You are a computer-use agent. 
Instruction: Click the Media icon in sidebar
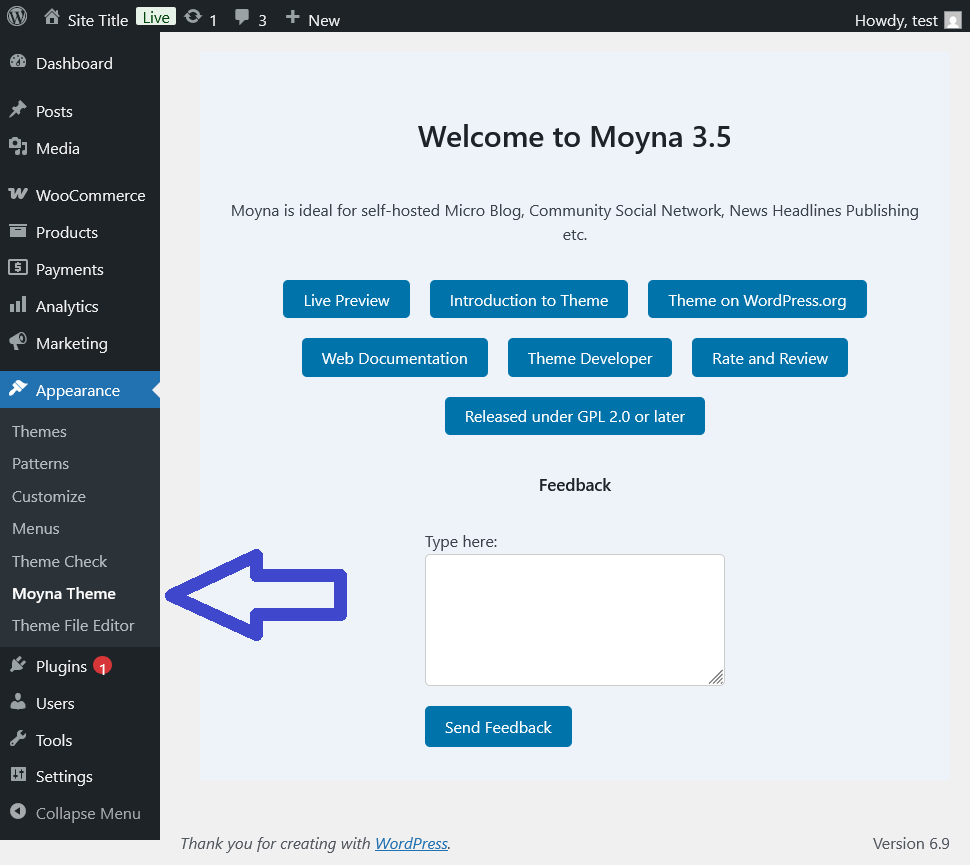18,147
